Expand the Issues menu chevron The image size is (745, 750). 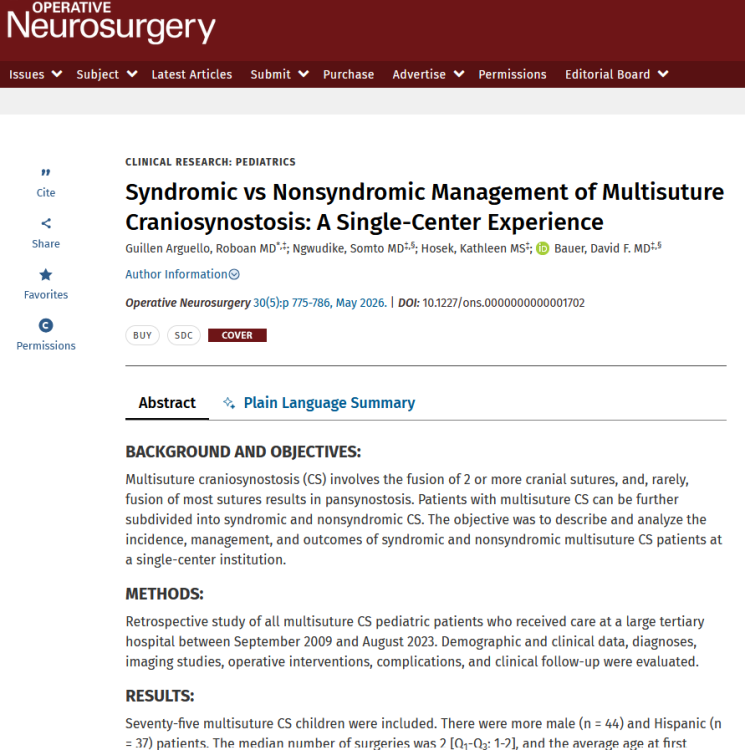point(57,74)
